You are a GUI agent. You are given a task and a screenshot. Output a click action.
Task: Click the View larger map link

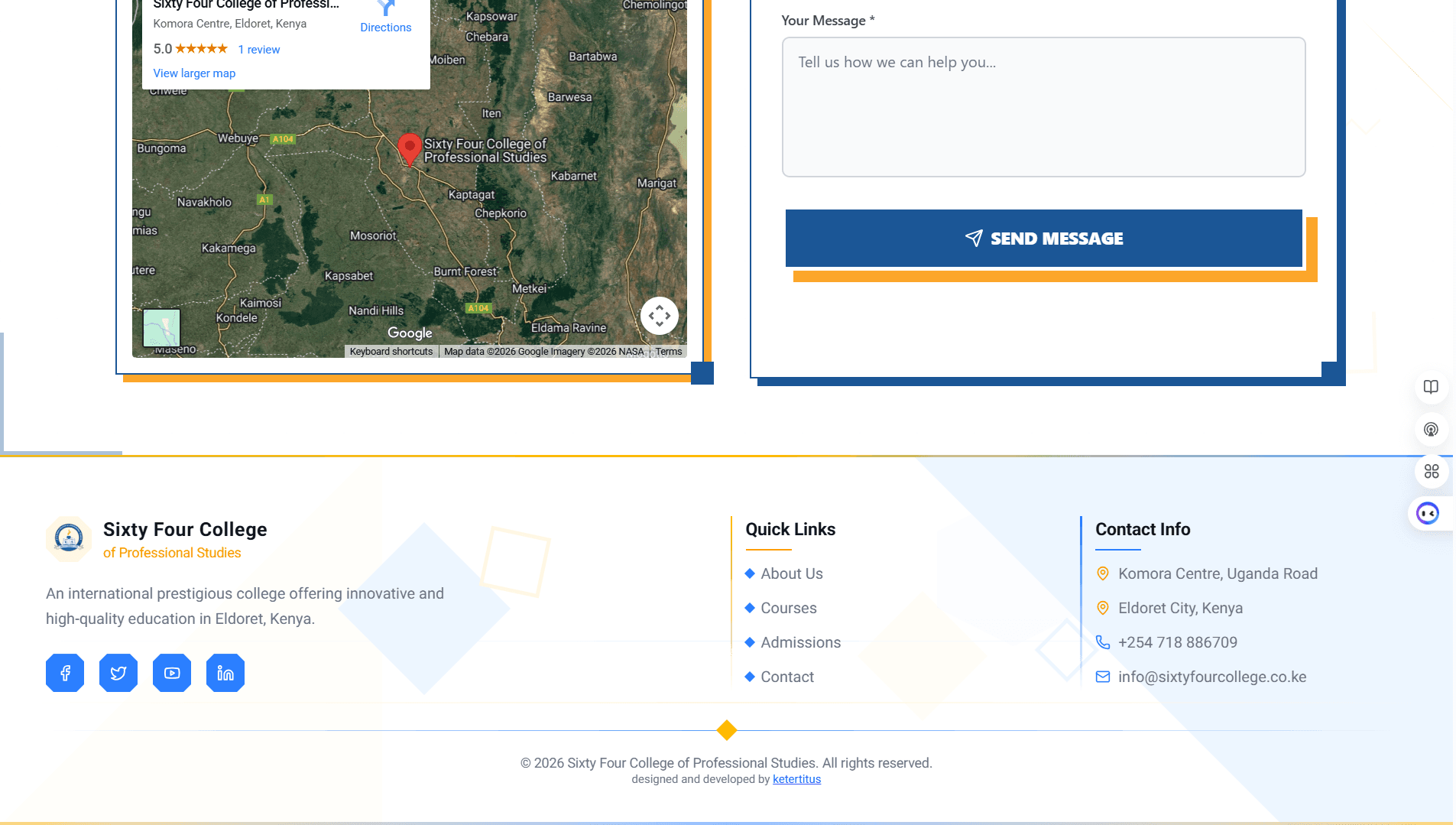194,73
